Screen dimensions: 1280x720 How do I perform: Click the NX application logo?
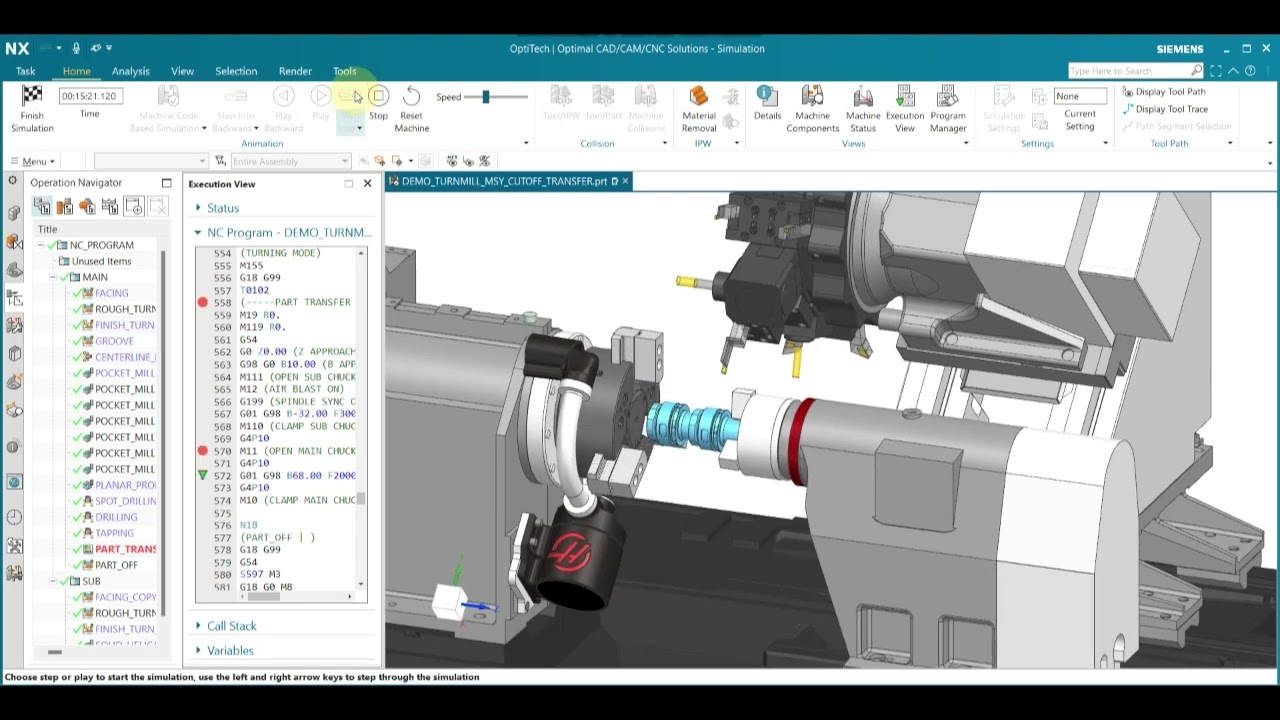coord(17,48)
